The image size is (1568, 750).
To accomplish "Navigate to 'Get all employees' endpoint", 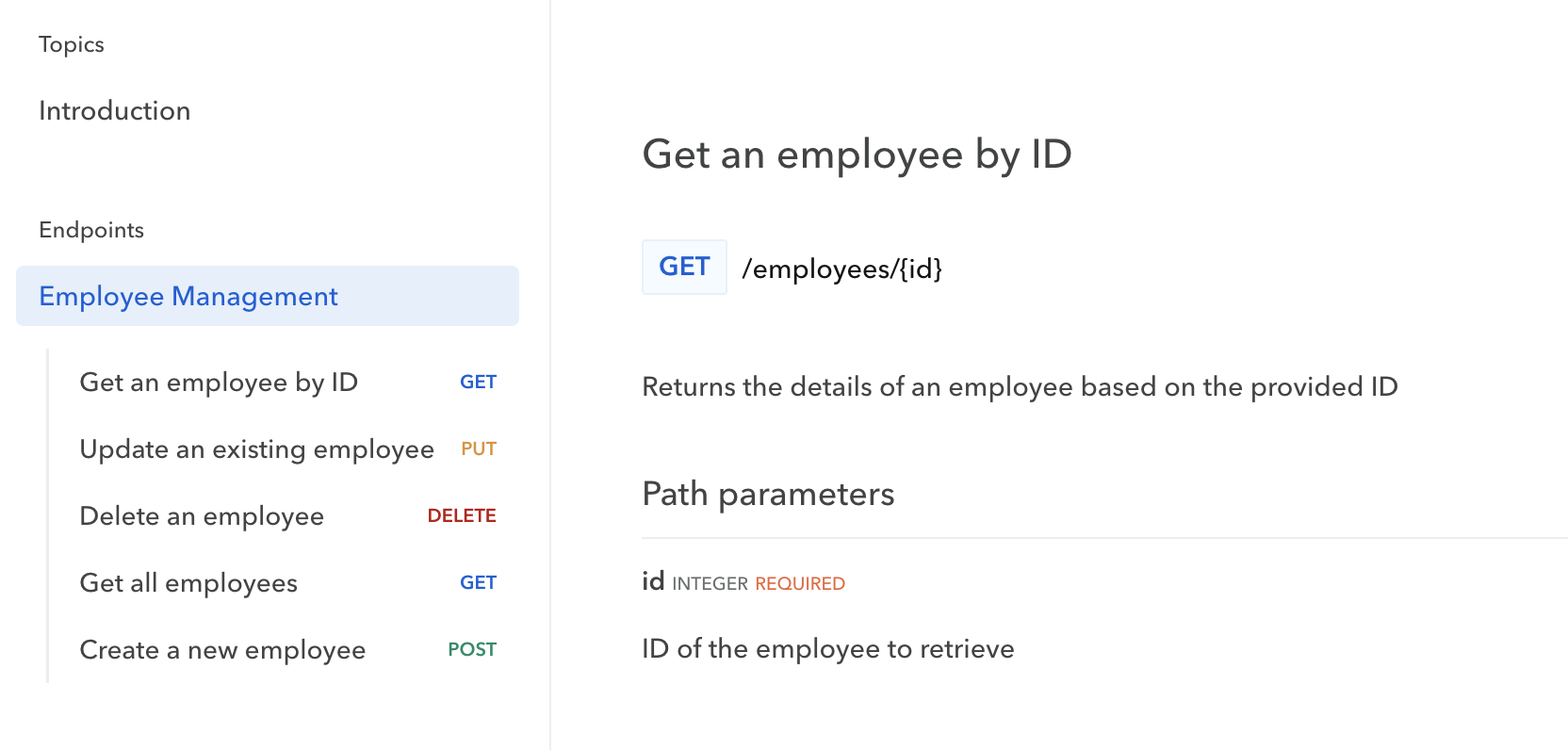I will [x=188, y=583].
